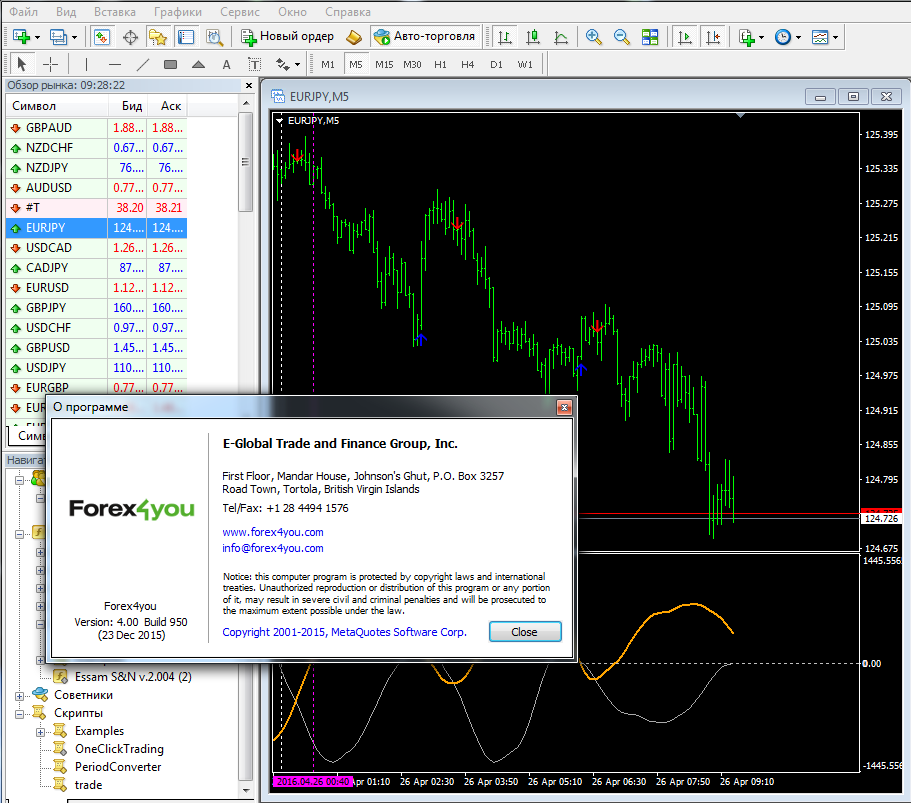Click Close in the about dialog
Viewport: 911px width, 803px height.
(525, 632)
